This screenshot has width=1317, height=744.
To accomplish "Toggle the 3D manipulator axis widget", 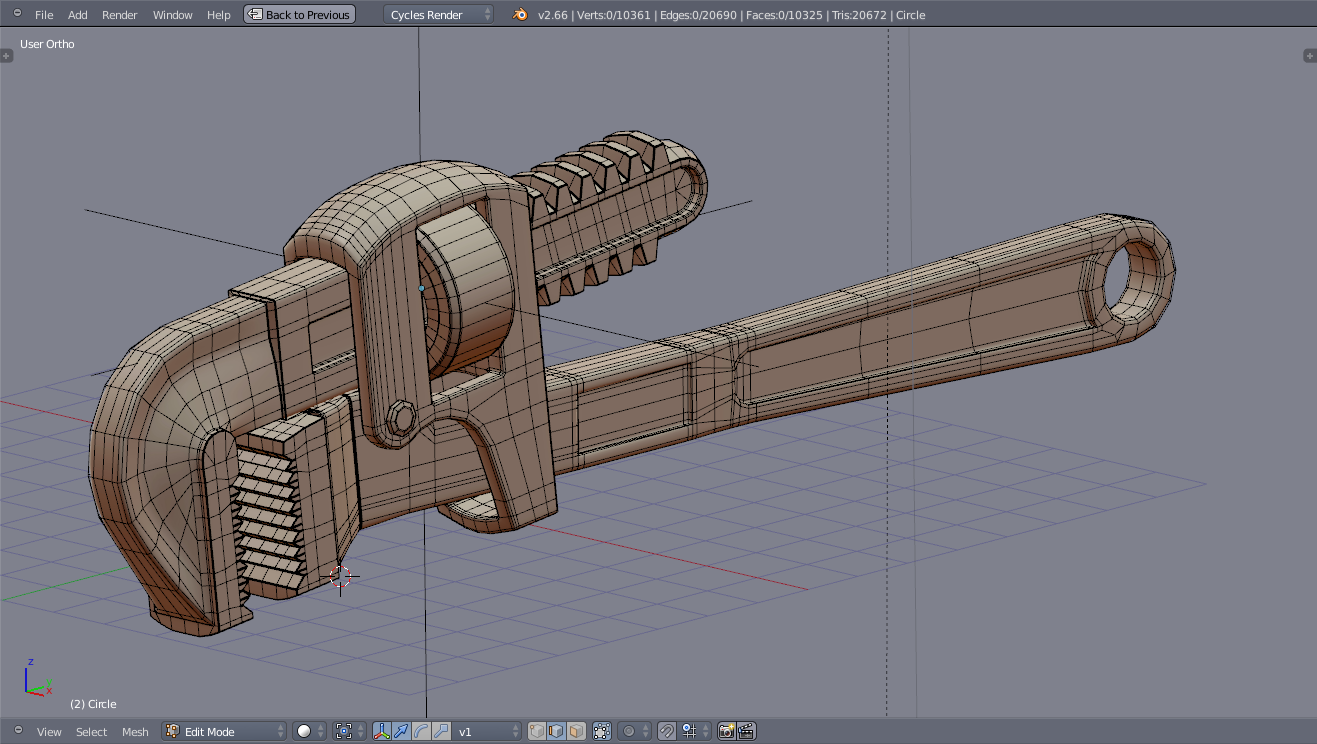I will (381, 731).
